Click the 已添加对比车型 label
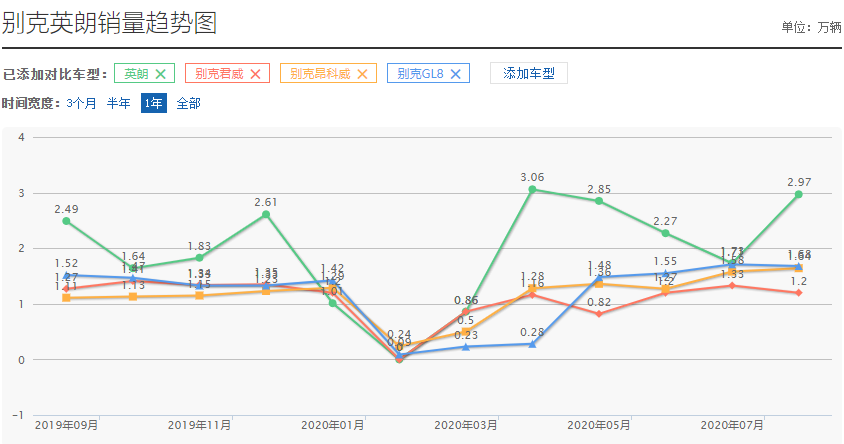The height and width of the screenshot is (444, 844). [x=55, y=74]
